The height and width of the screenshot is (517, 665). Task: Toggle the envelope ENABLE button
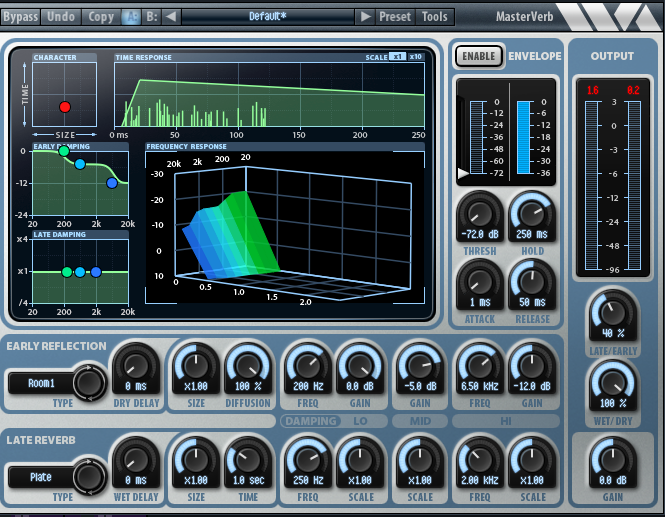point(479,56)
